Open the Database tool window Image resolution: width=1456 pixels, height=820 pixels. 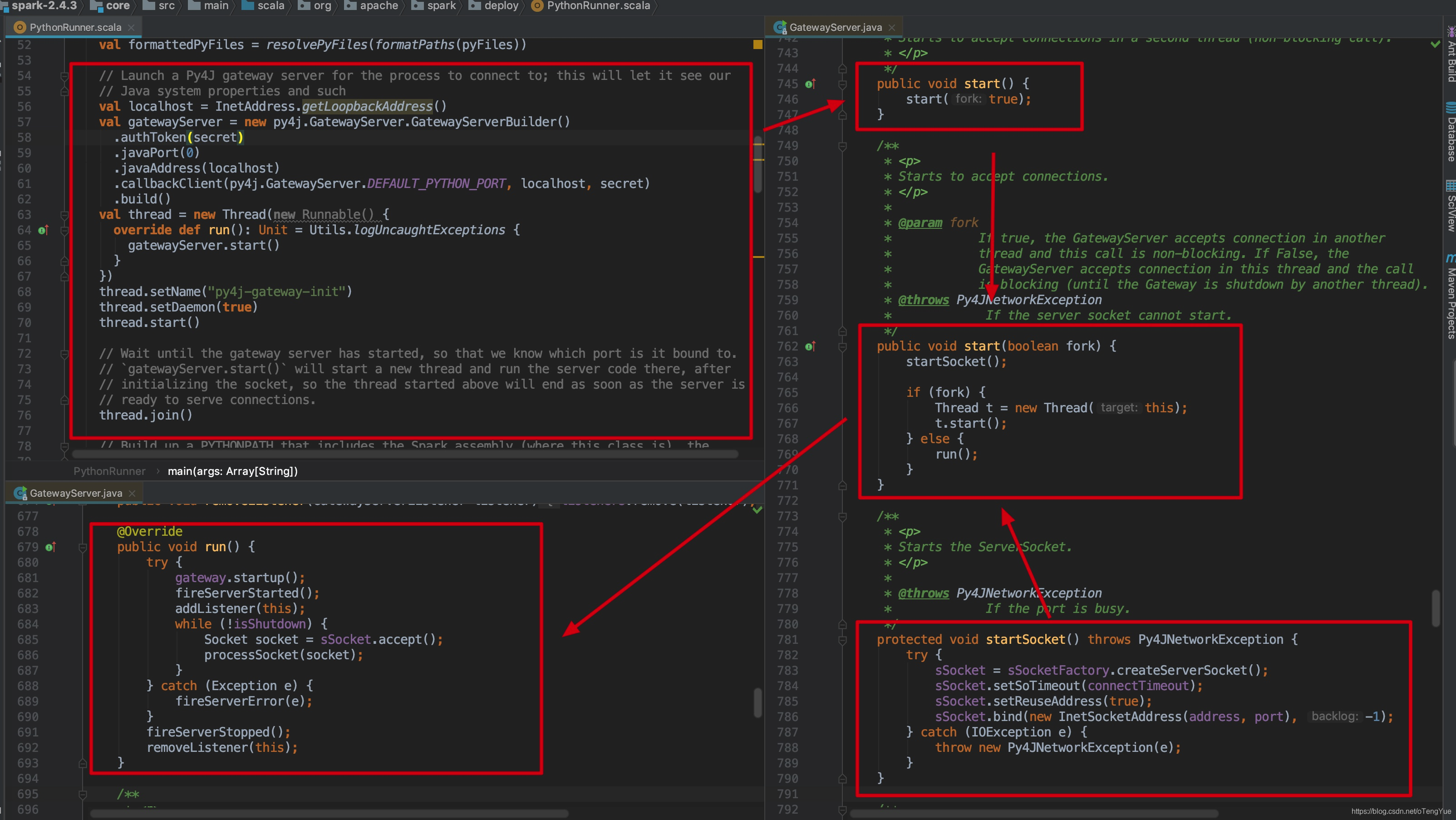coord(1451,132)
